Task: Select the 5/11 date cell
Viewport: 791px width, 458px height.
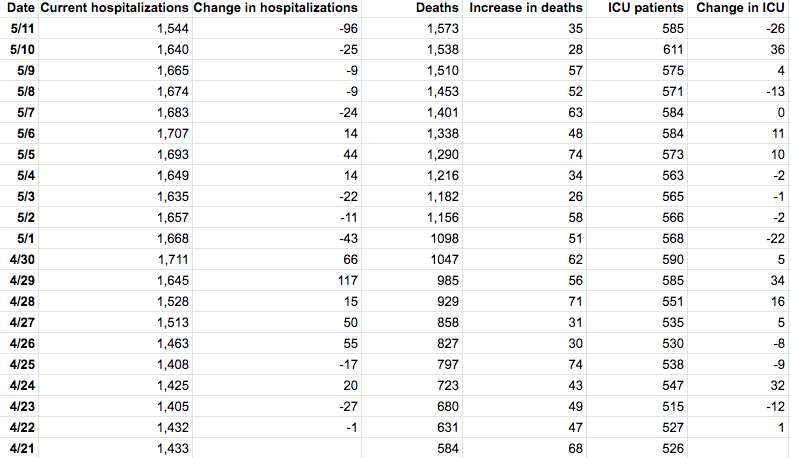Action: click(x=25, y=29)
